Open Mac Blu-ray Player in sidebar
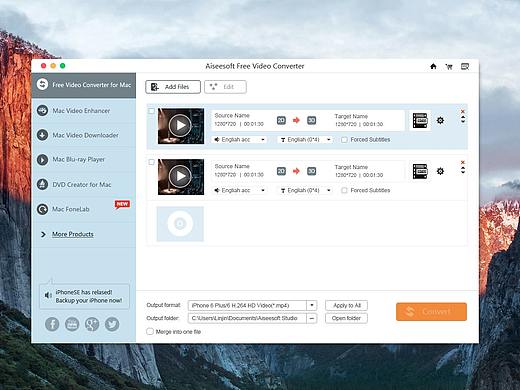This screenshot has height=390, width=520. (84, 160)
